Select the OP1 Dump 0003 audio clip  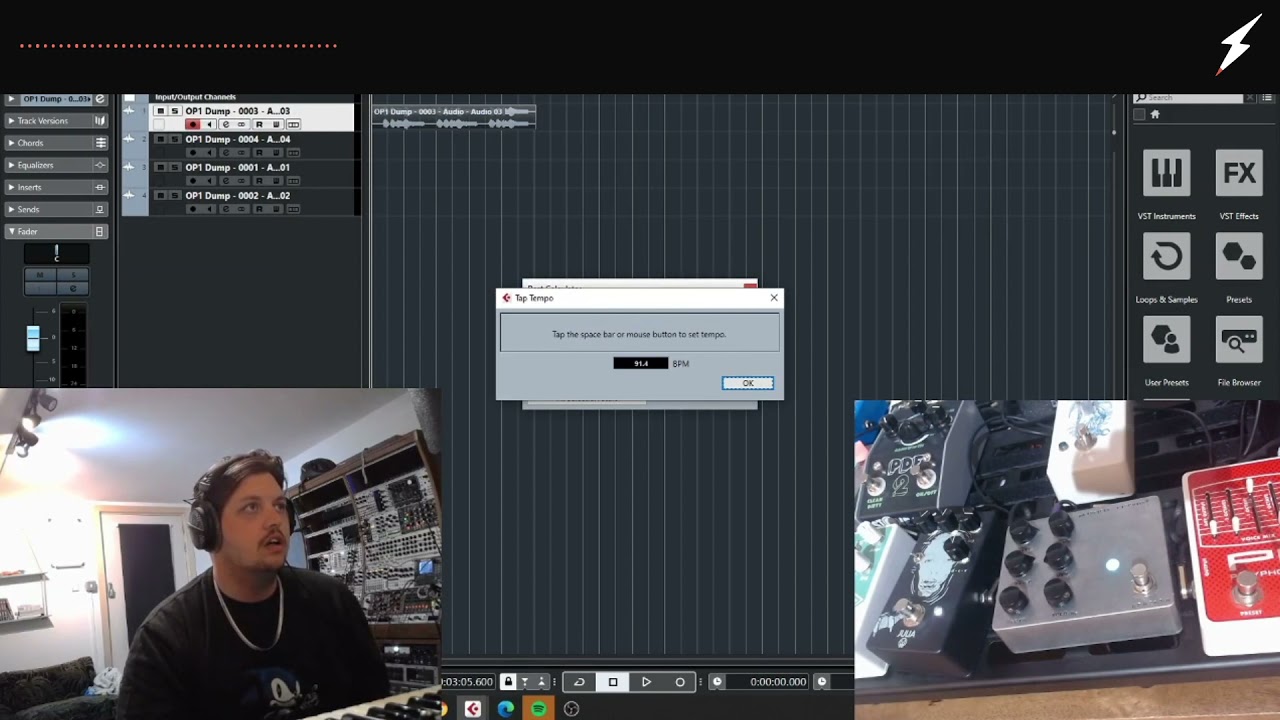click(x=453, y=116)
